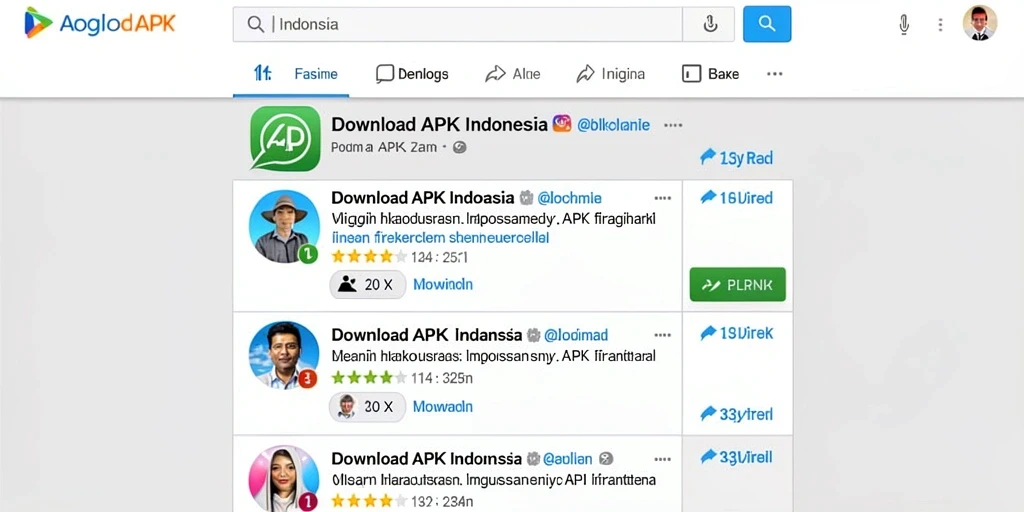This screenshot has width=1024, height=512.
Task: Open the 'Download APK Indonesia' header title
Action: 439,124
